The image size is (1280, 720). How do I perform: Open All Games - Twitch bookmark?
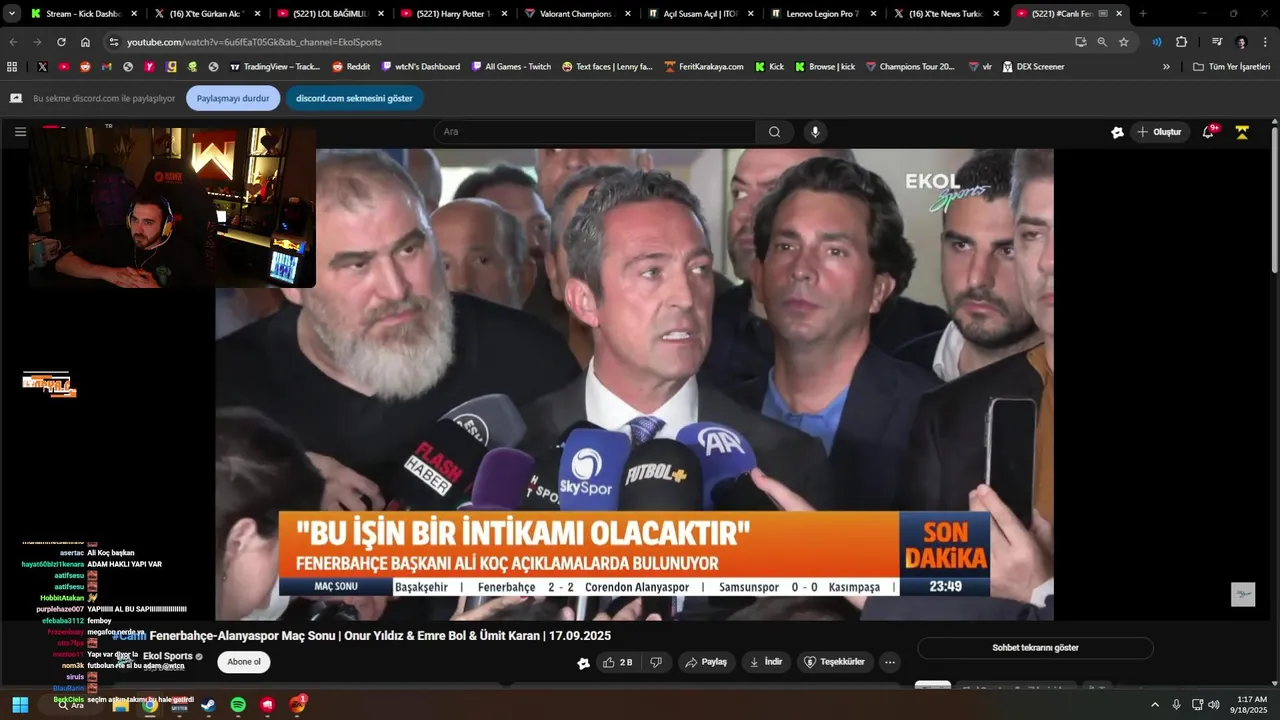[510, 67]
